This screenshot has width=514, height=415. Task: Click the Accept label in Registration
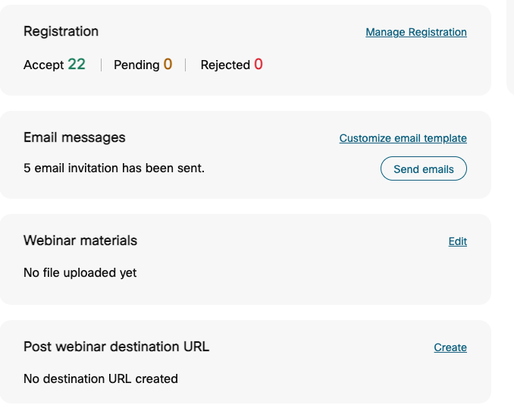(x=44, y=65)
